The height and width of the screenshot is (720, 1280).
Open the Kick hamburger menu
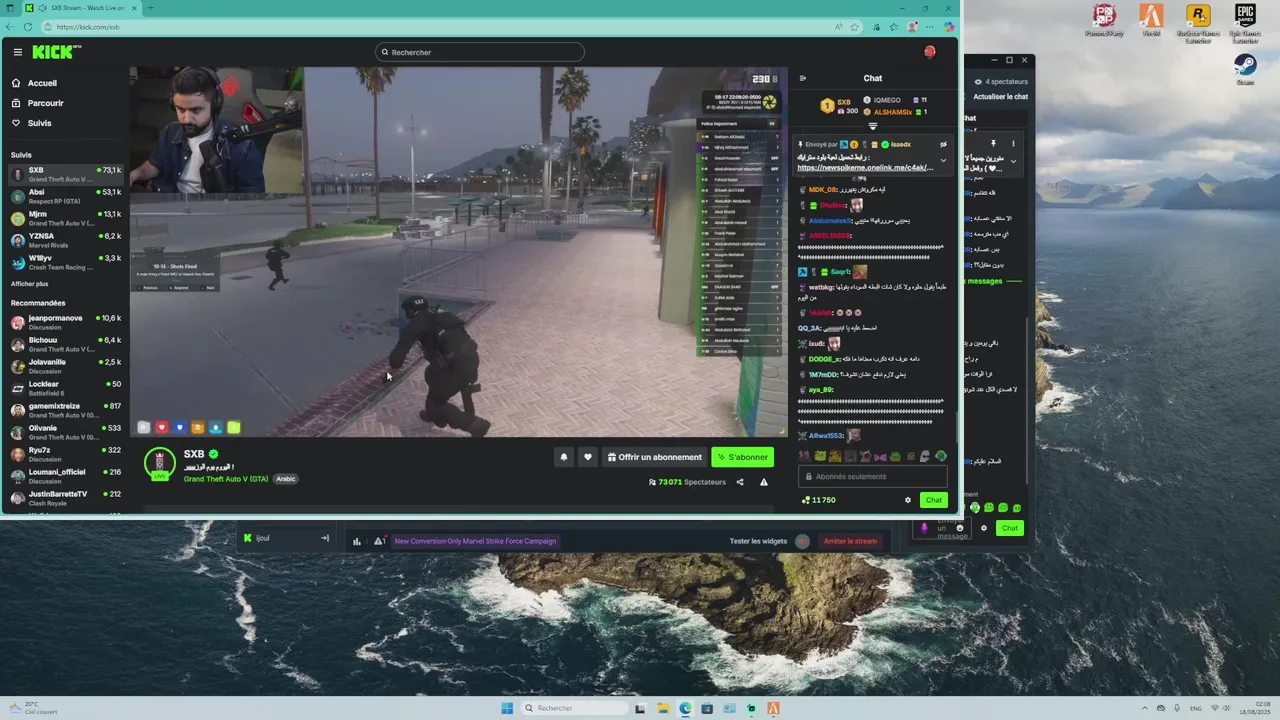pos(17,52)
